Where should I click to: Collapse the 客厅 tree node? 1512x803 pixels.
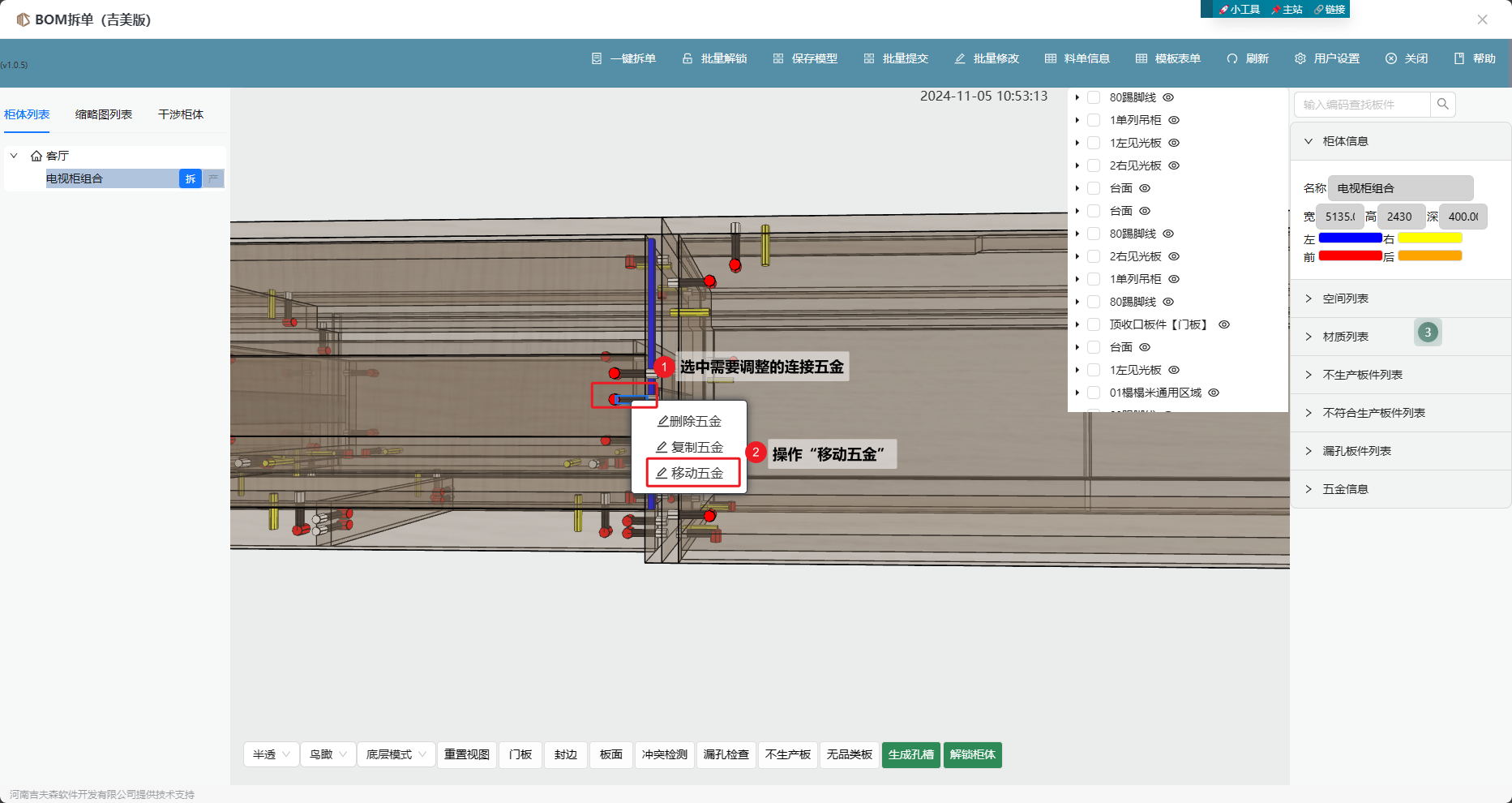point(14,156)
